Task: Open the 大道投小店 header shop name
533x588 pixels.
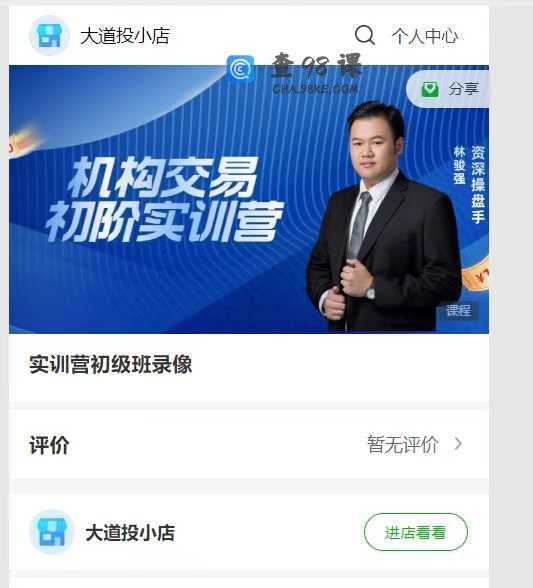Action: point(125,36)
